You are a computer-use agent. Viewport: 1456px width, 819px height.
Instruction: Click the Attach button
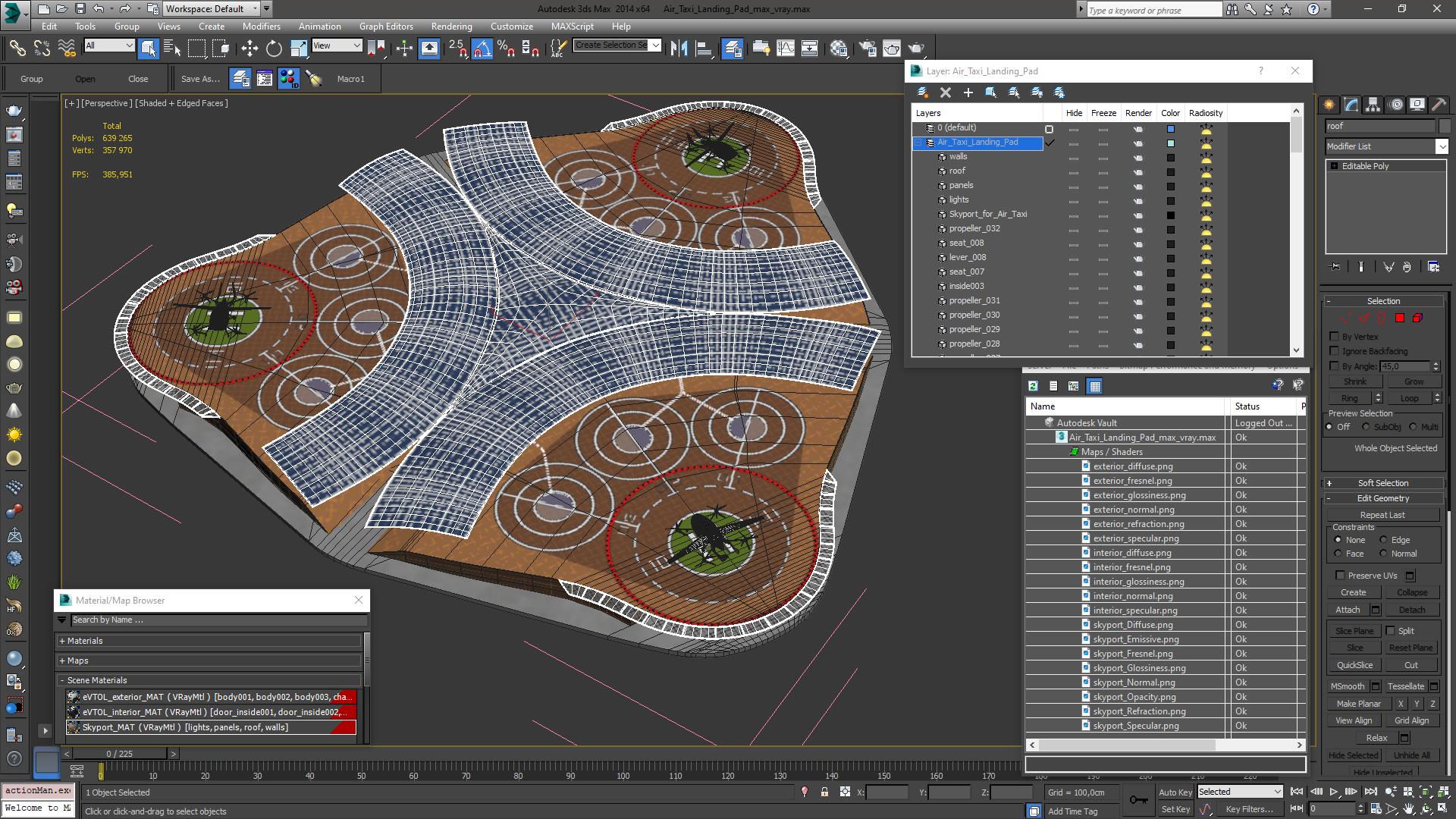tap(1348, 610)
